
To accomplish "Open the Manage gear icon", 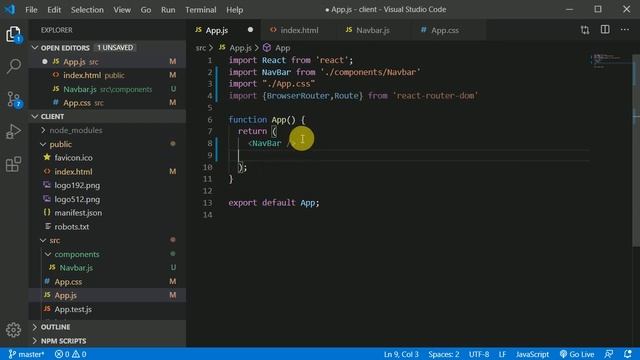I will click(x=13, y=330).
